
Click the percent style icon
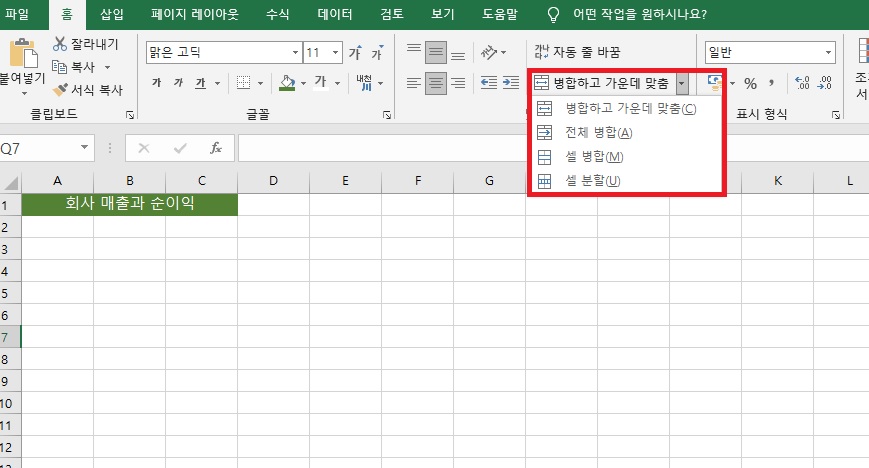[x=750, y=83]
